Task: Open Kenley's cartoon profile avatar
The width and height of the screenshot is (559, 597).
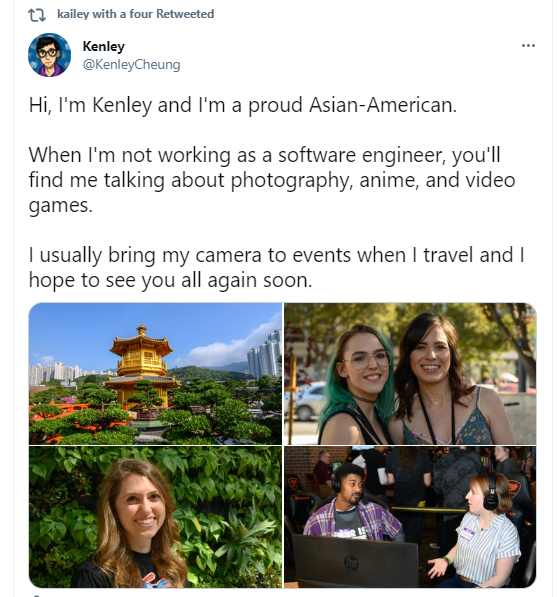Action: pos(50,55)
